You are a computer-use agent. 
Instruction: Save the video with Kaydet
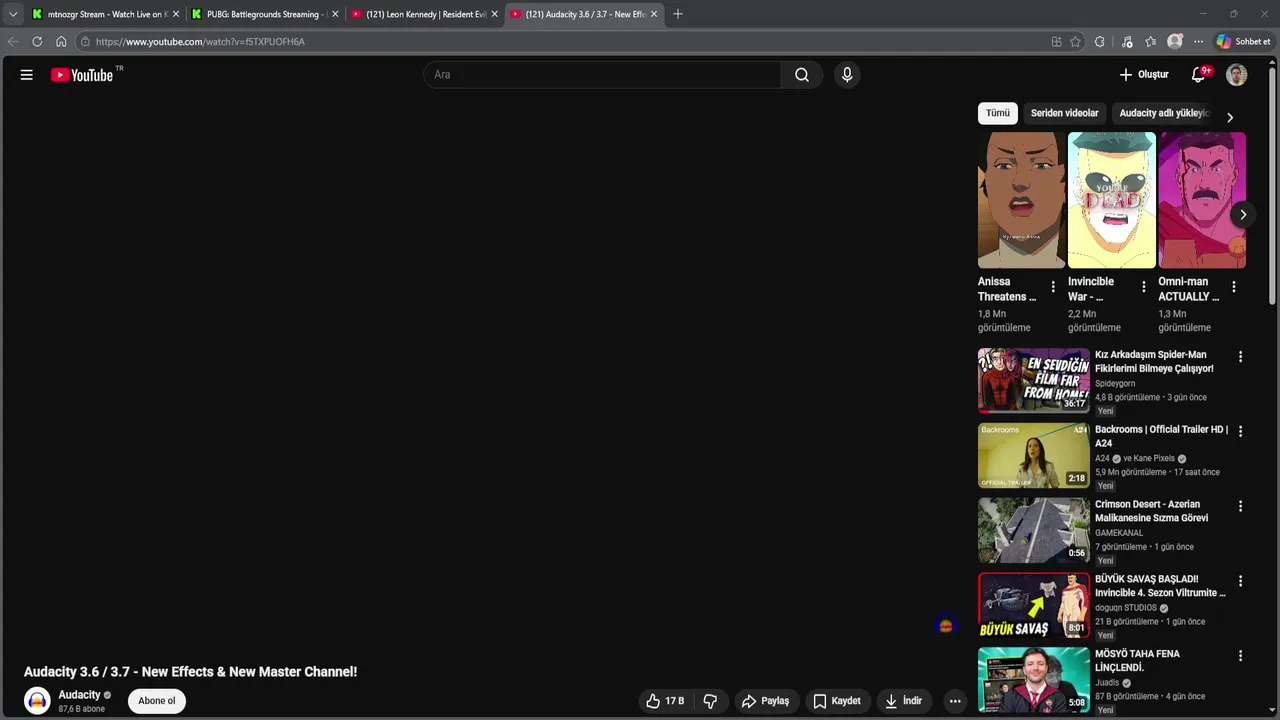click(x=837, y=701)
